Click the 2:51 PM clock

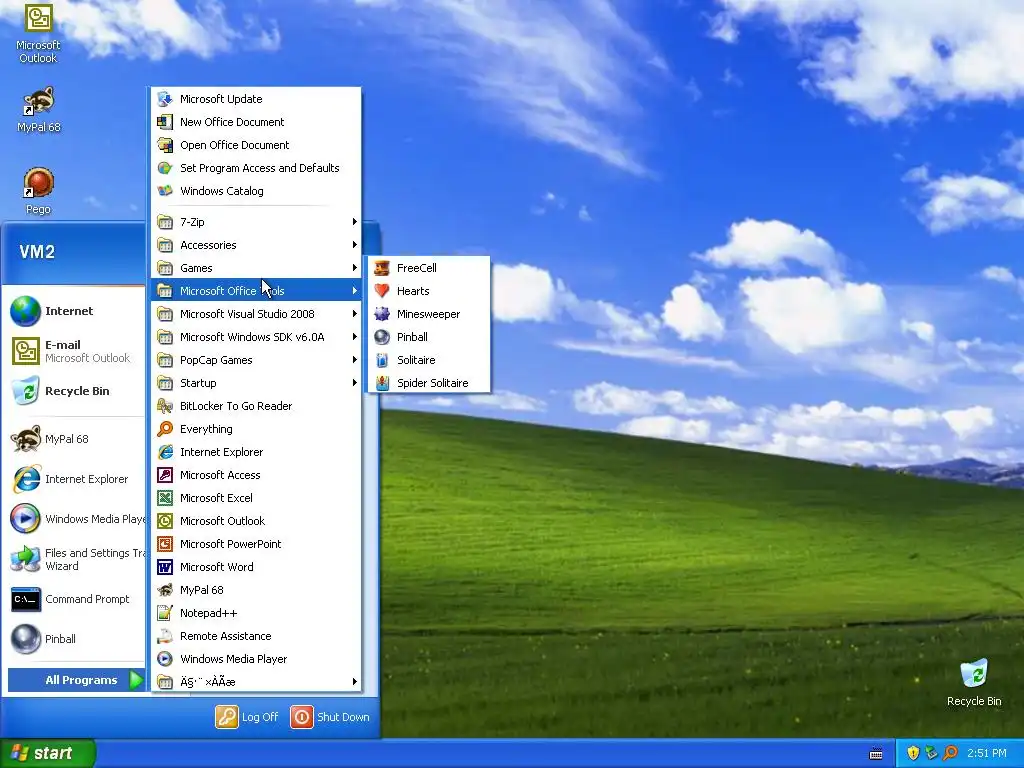986,753
